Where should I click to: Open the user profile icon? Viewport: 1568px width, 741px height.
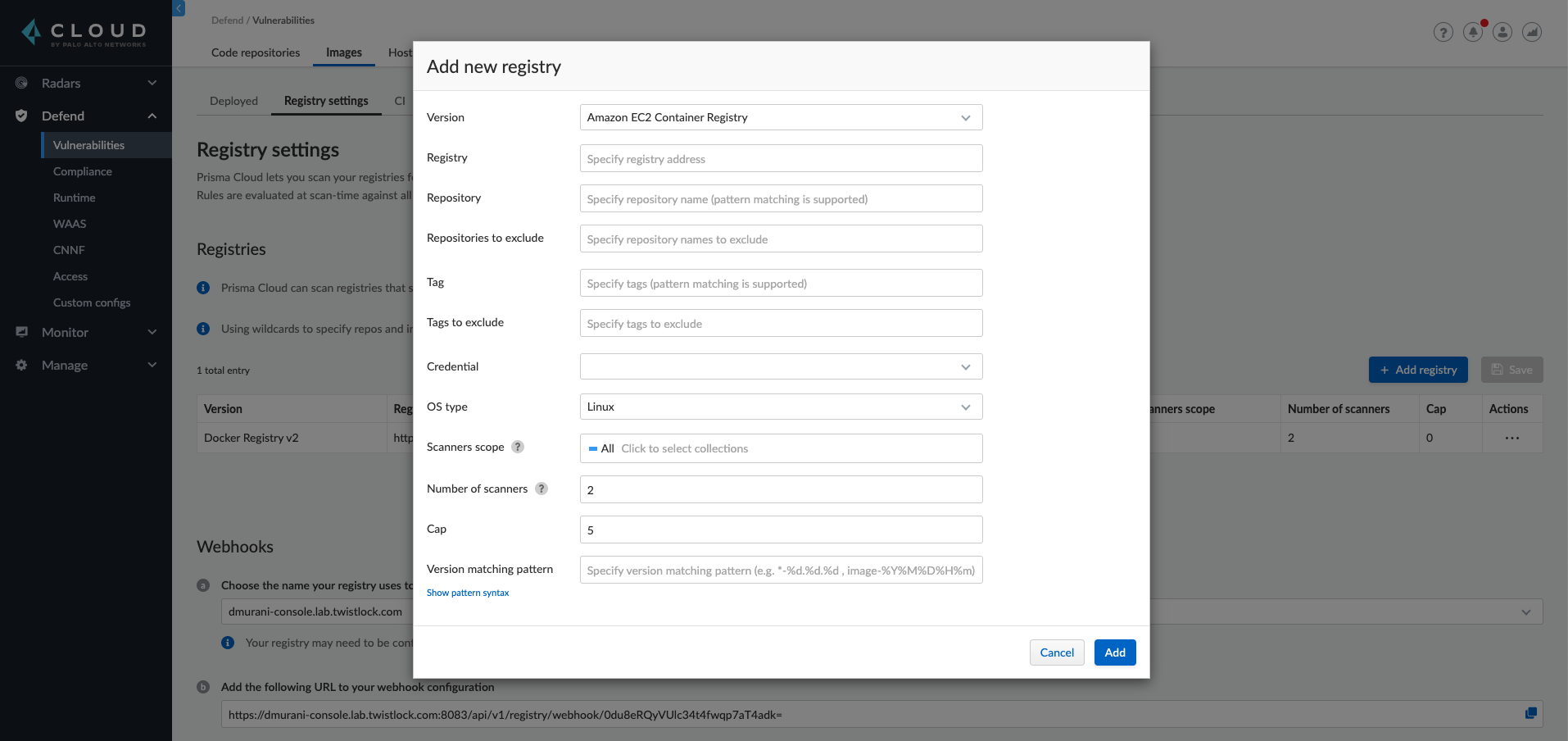(x=1502, y=32)
